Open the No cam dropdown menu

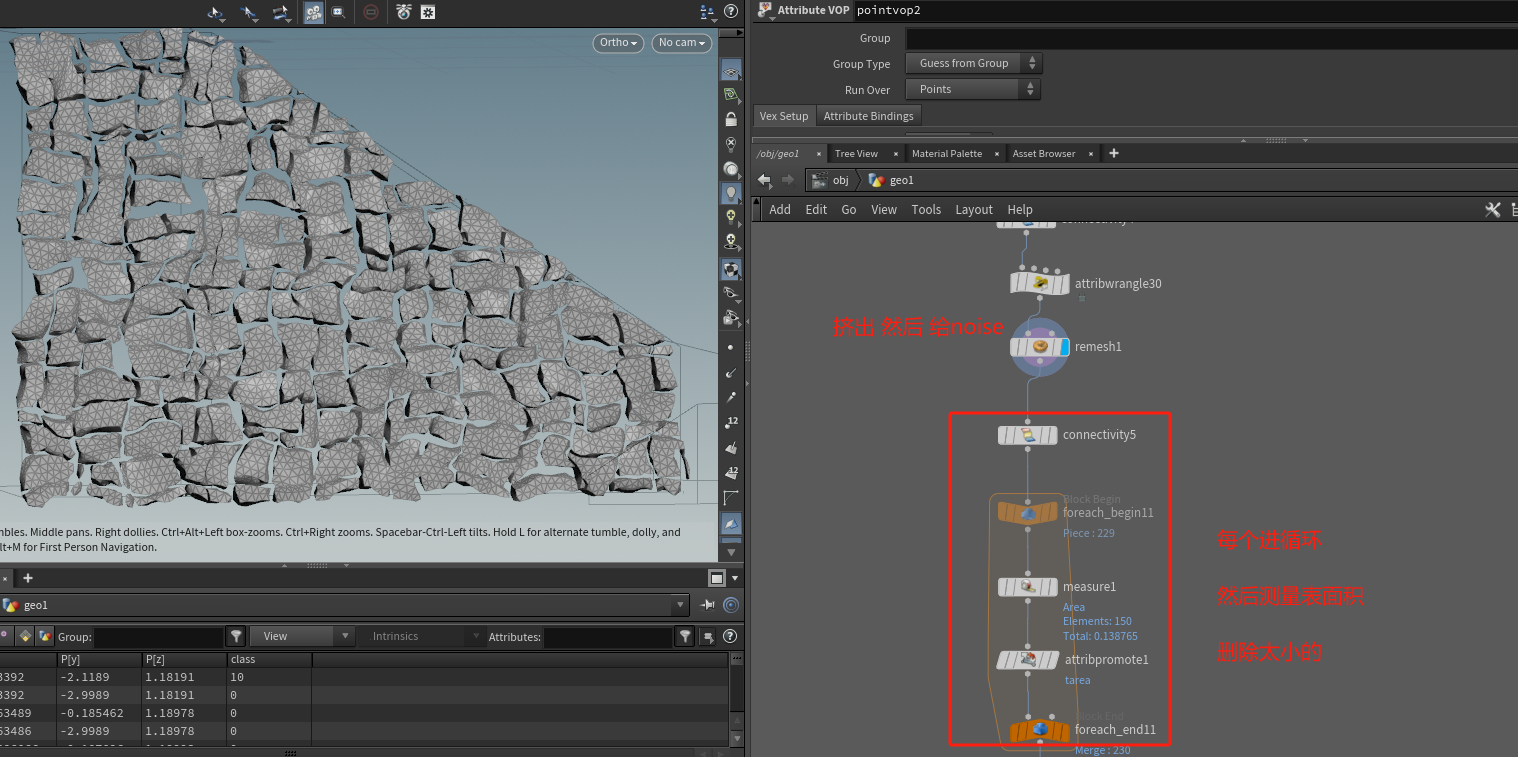(680, 43)
